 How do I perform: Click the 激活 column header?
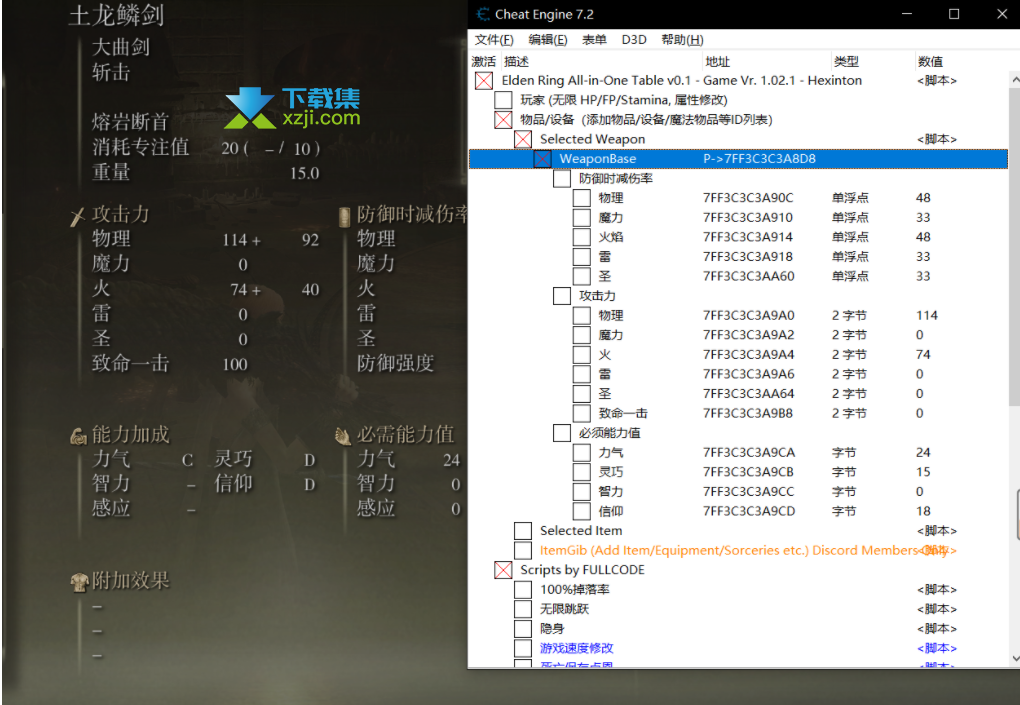[x=483, y=62]
